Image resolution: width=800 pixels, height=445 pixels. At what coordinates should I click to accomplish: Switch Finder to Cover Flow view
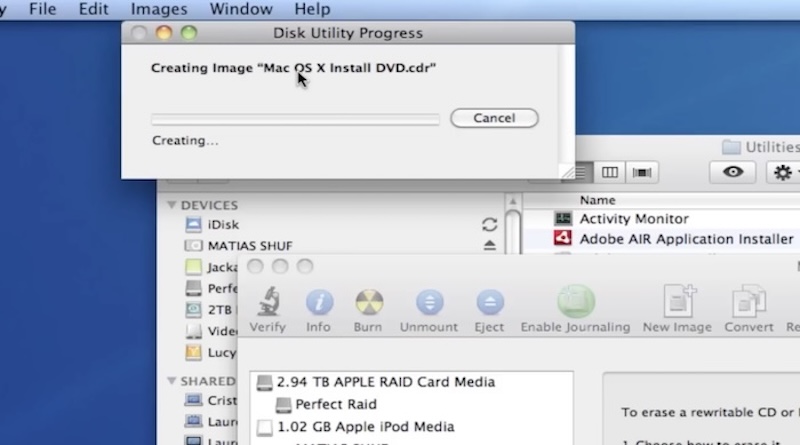[642, 172]
